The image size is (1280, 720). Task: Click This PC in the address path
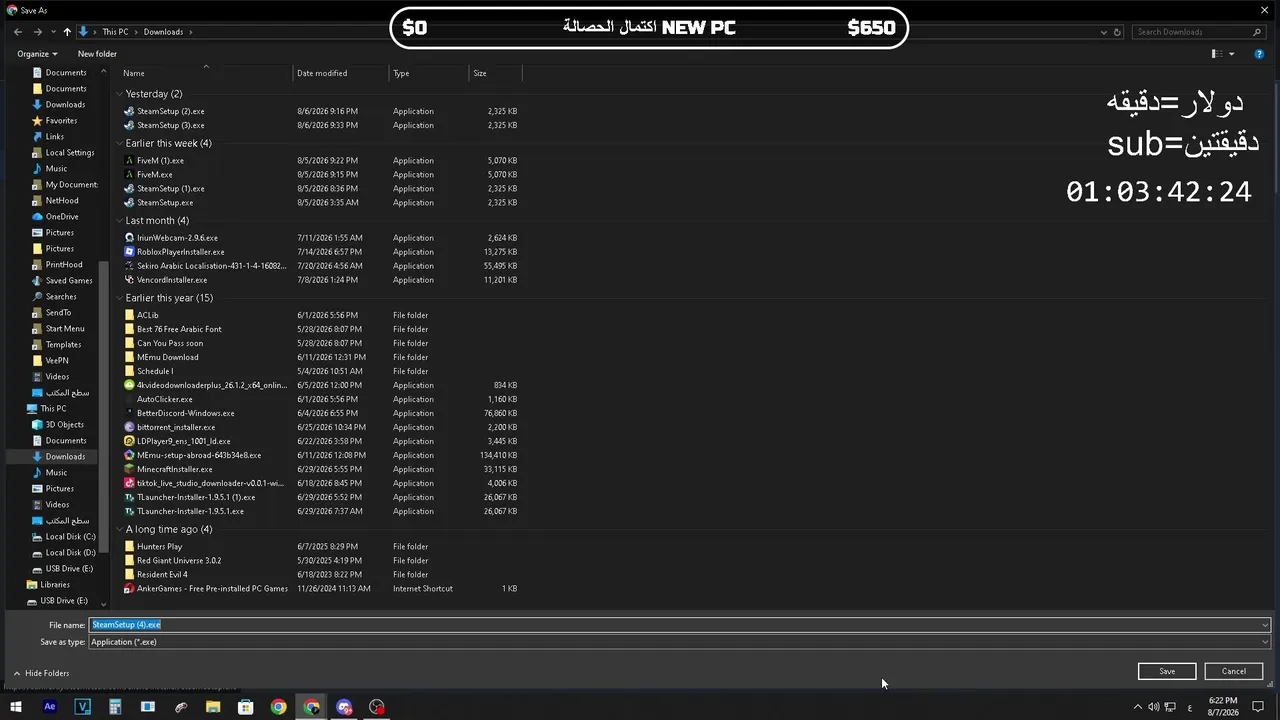point(115,32)
